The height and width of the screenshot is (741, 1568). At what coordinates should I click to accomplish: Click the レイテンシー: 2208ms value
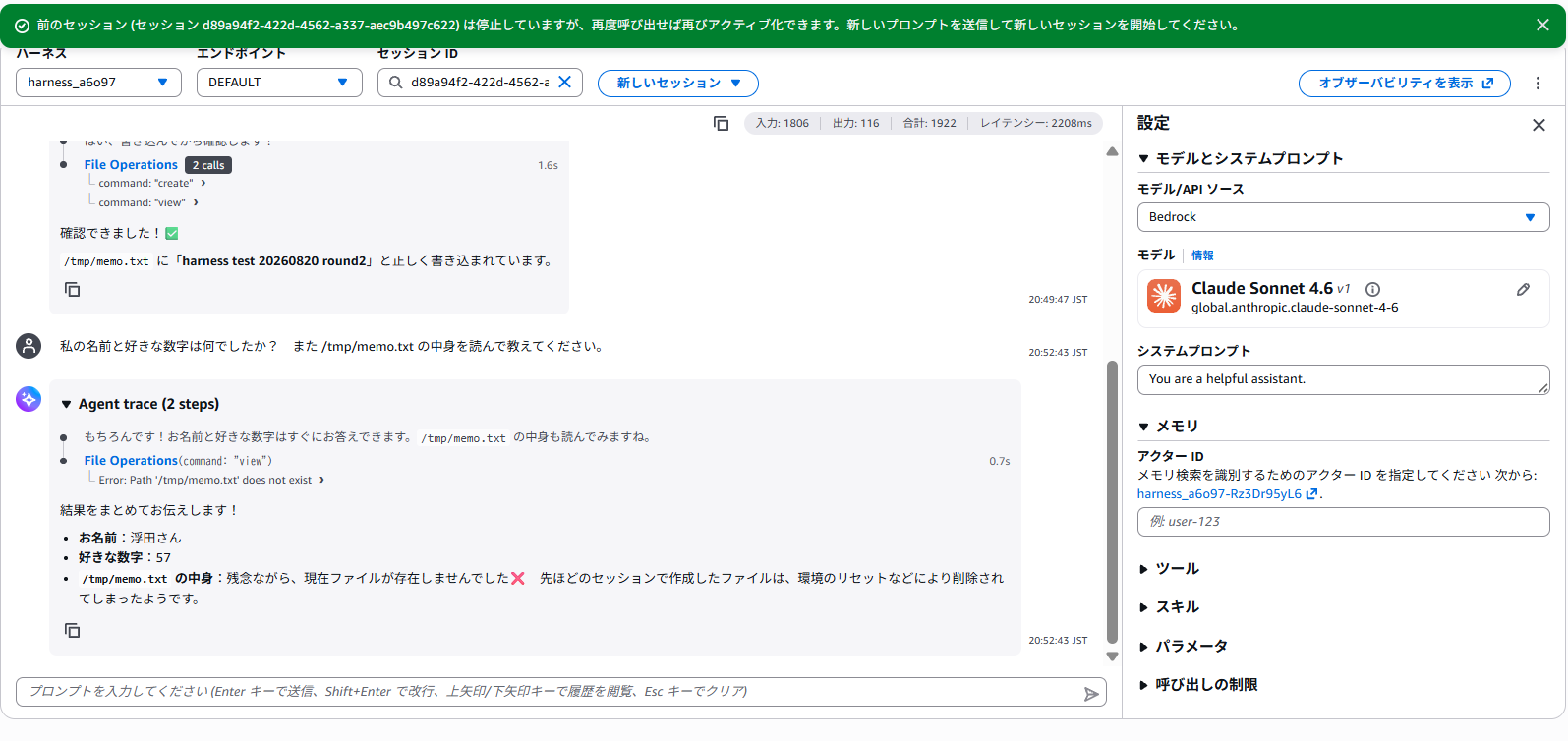tap(1035, 124)
